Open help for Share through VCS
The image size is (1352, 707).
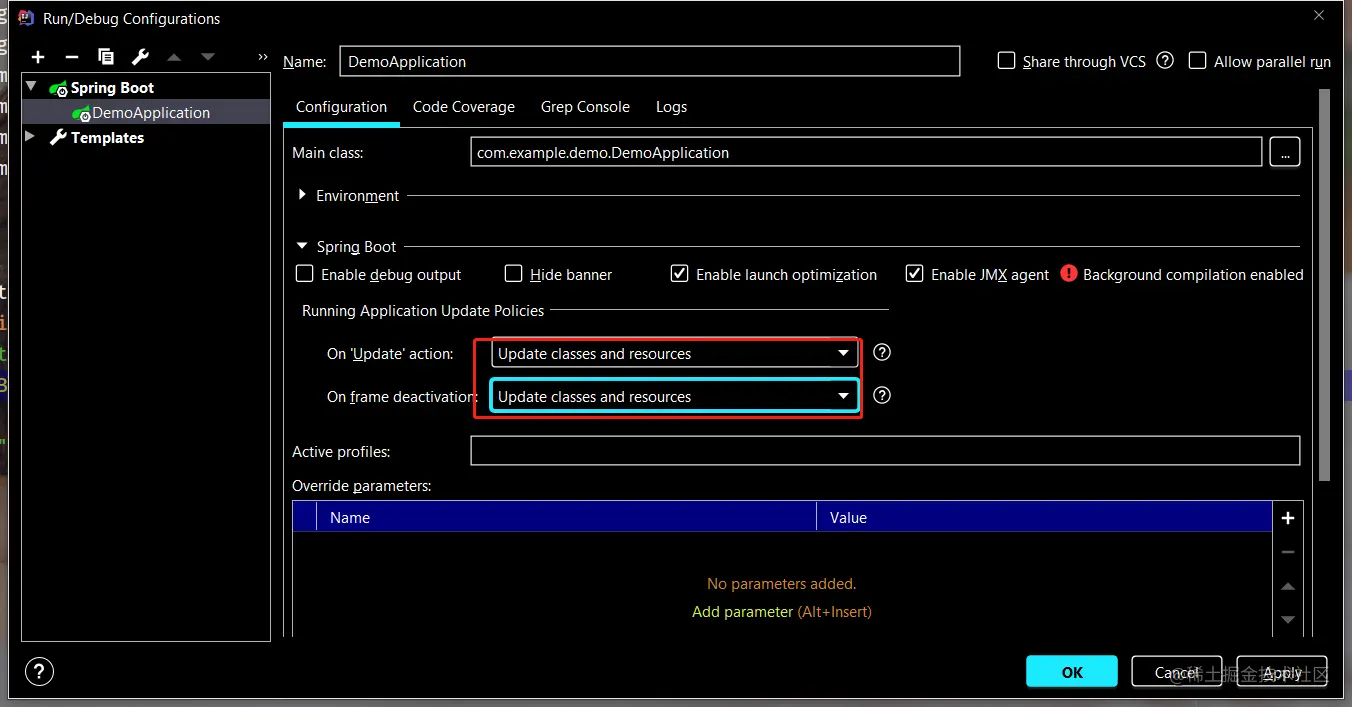click(1165, 60)
